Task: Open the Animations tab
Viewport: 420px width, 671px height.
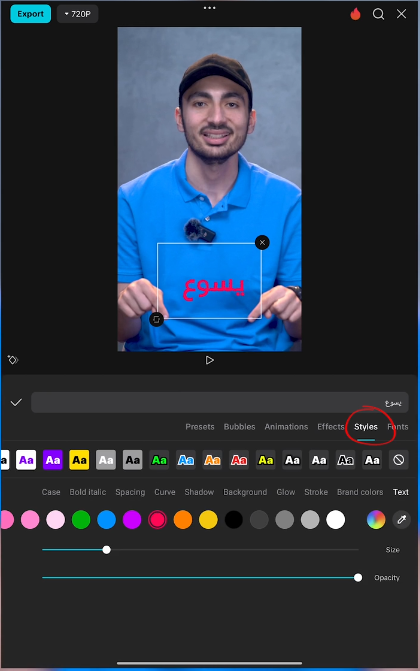Action: pyautogui.click(x=286, y=427)
